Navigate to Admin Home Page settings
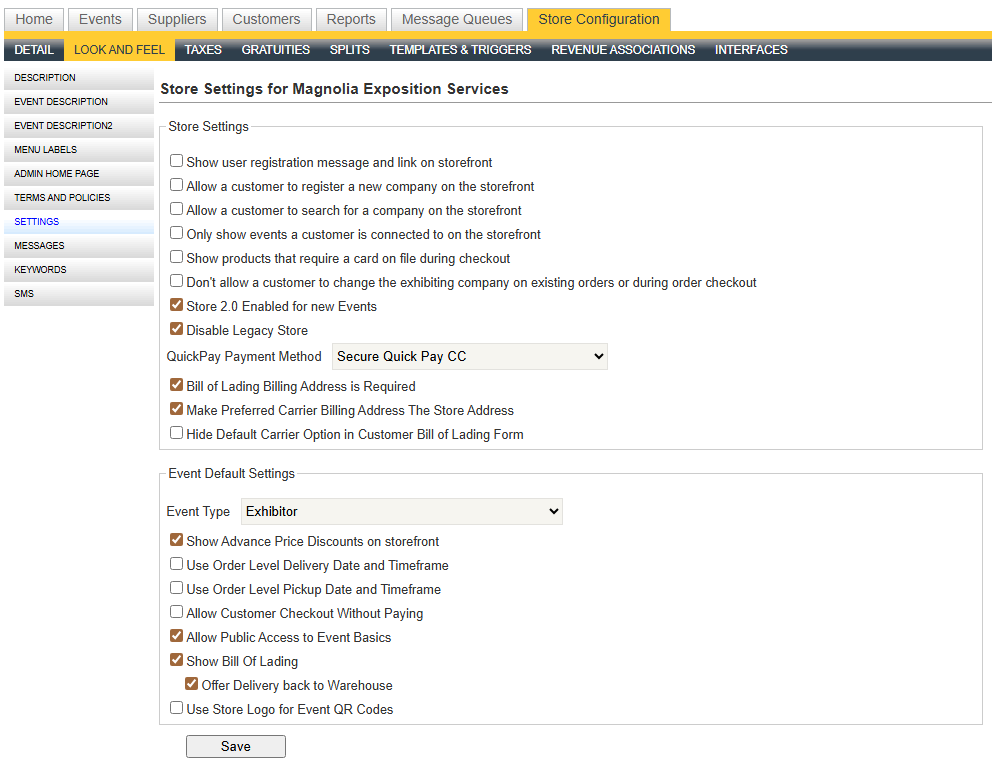Image resolution: width=992 pixels, height=767 pixels. [x=57, y=174]
